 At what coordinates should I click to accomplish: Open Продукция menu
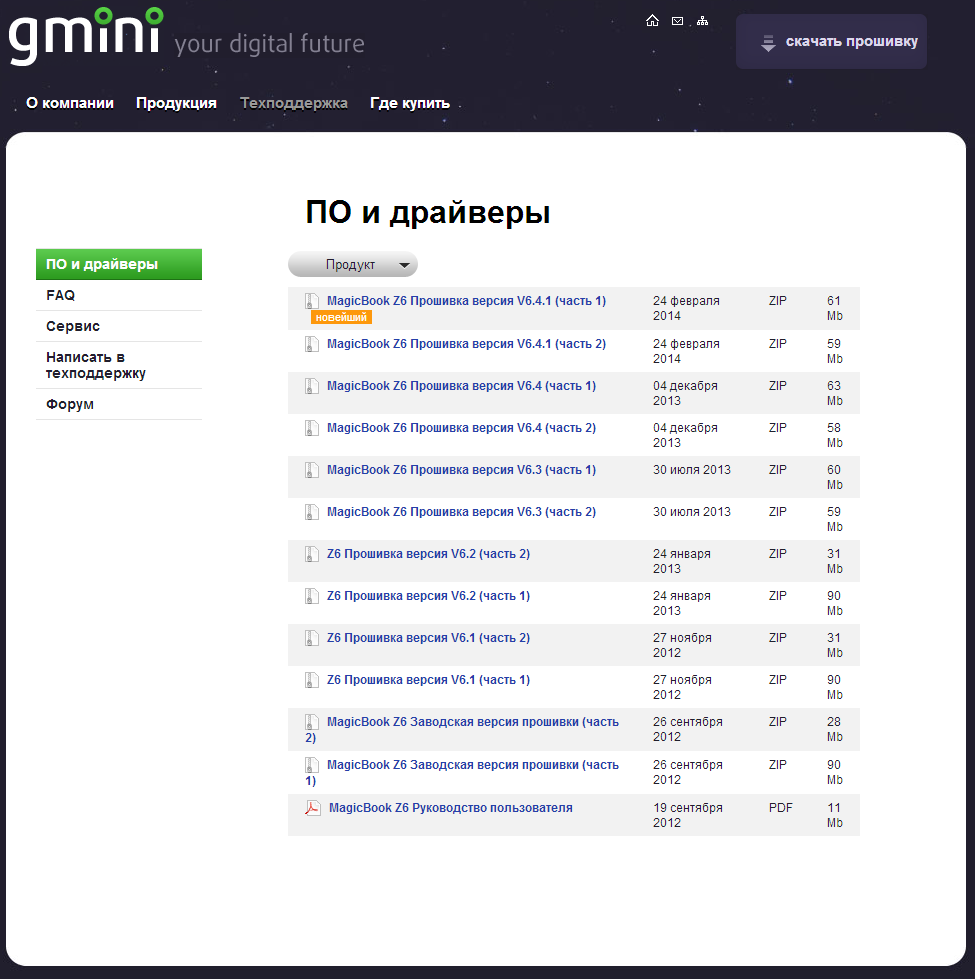click(x=177, y=103)
